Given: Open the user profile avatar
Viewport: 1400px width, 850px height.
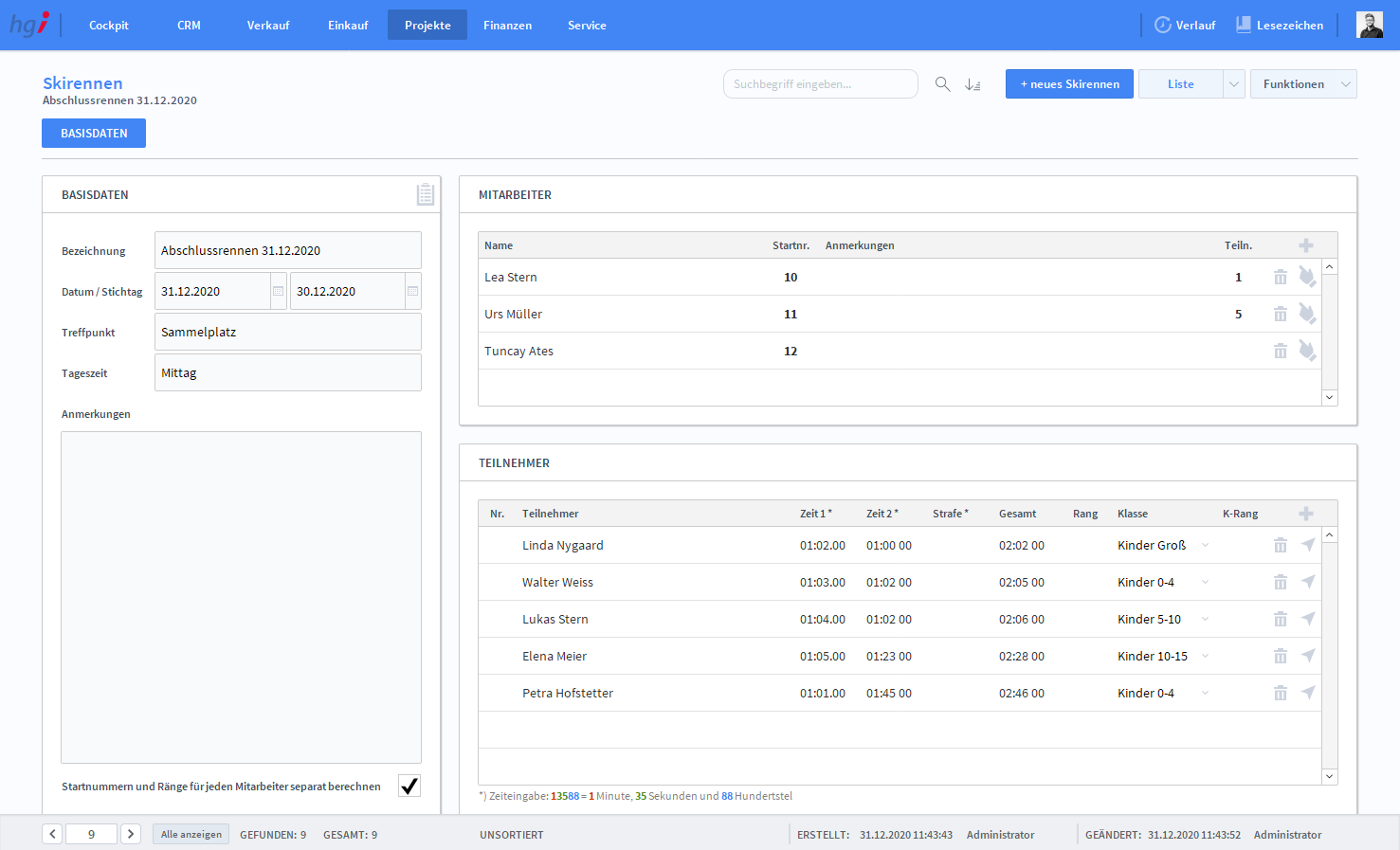Looking at the screenshot, I should point(1369,26).
